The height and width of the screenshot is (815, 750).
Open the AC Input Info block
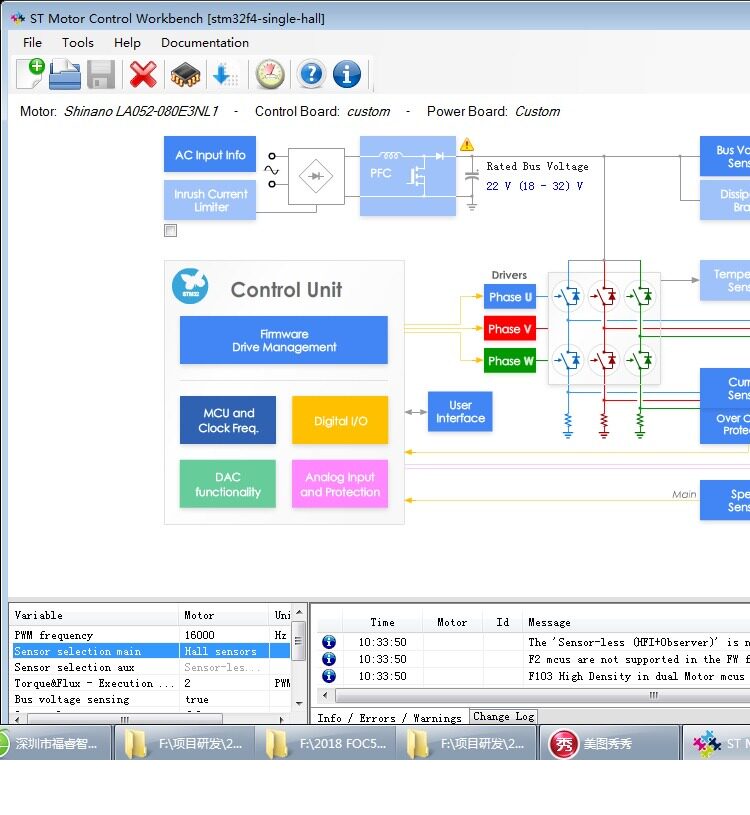pos(210,154)
